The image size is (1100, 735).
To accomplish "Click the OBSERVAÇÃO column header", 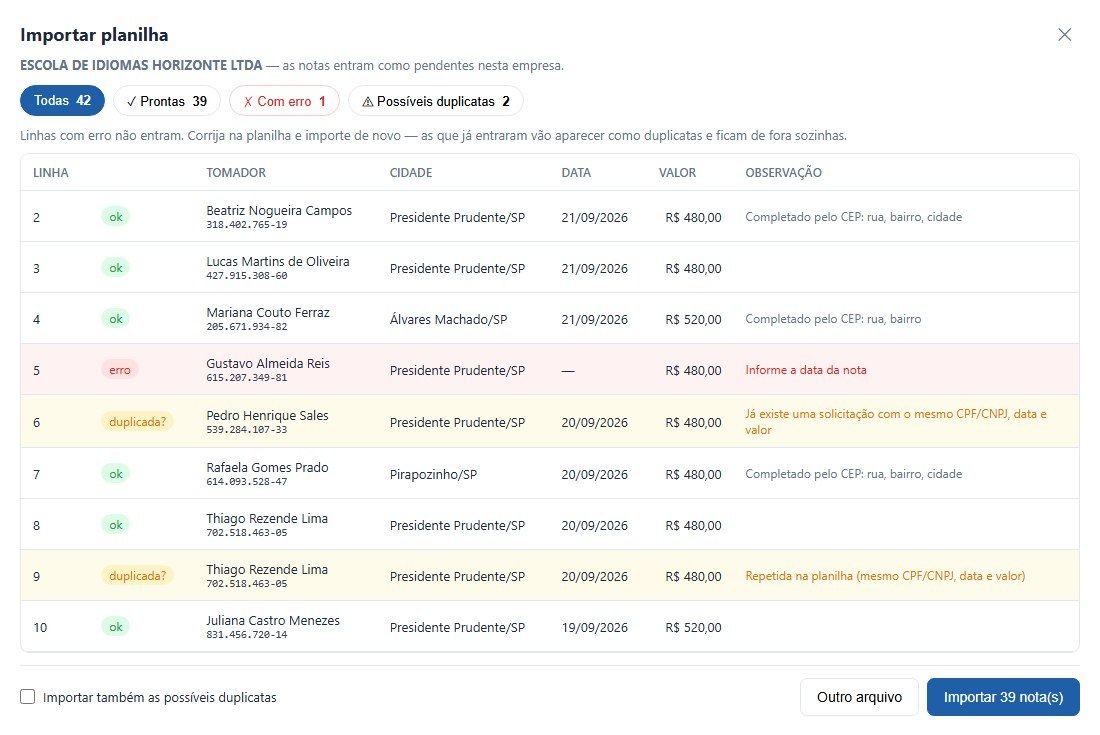I will (x=783, y=173).
